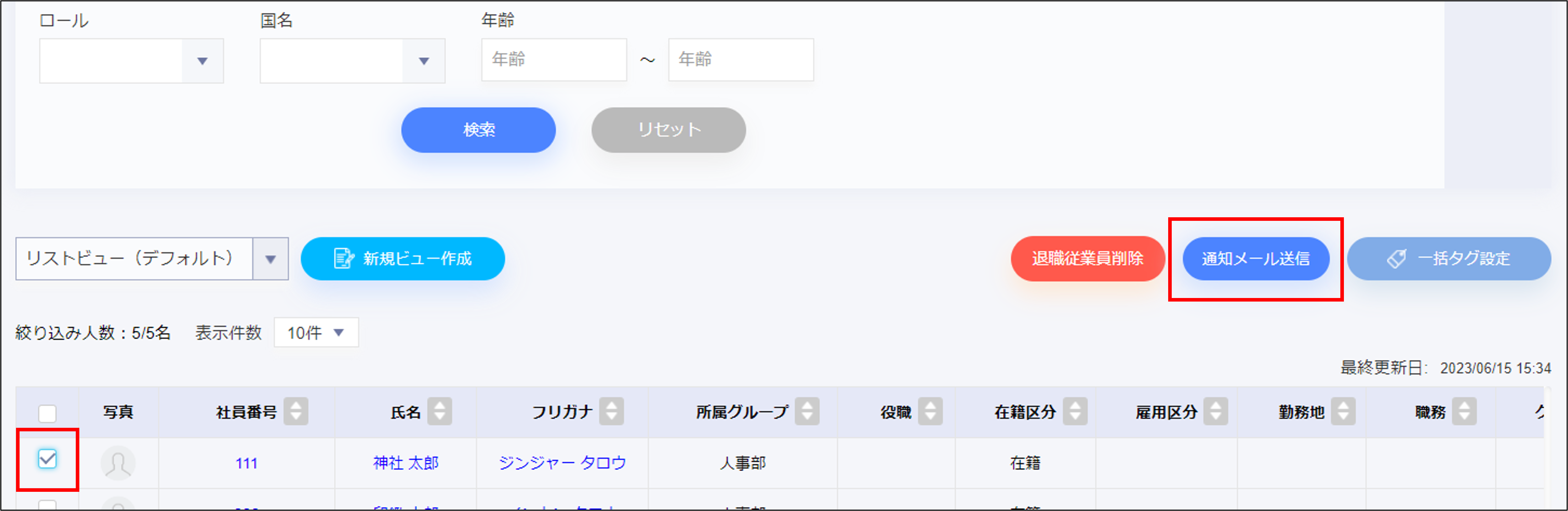Click the 退職従業員削除 button
The width and height of the screenshot is (1568, 511).
(x=1088, y=259)
